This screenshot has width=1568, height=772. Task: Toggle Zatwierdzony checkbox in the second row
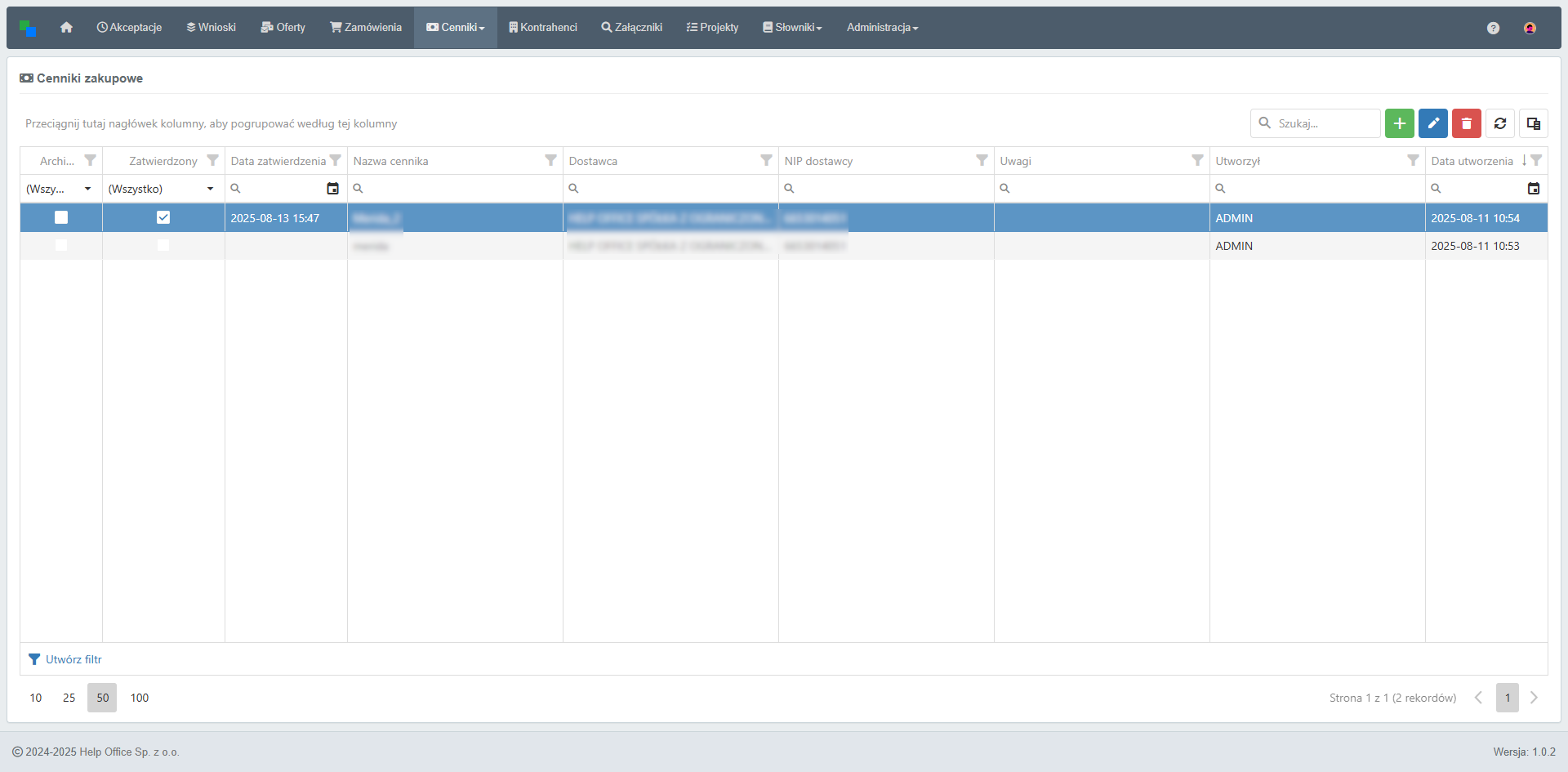pyautogui.click(x=163, y=245)
